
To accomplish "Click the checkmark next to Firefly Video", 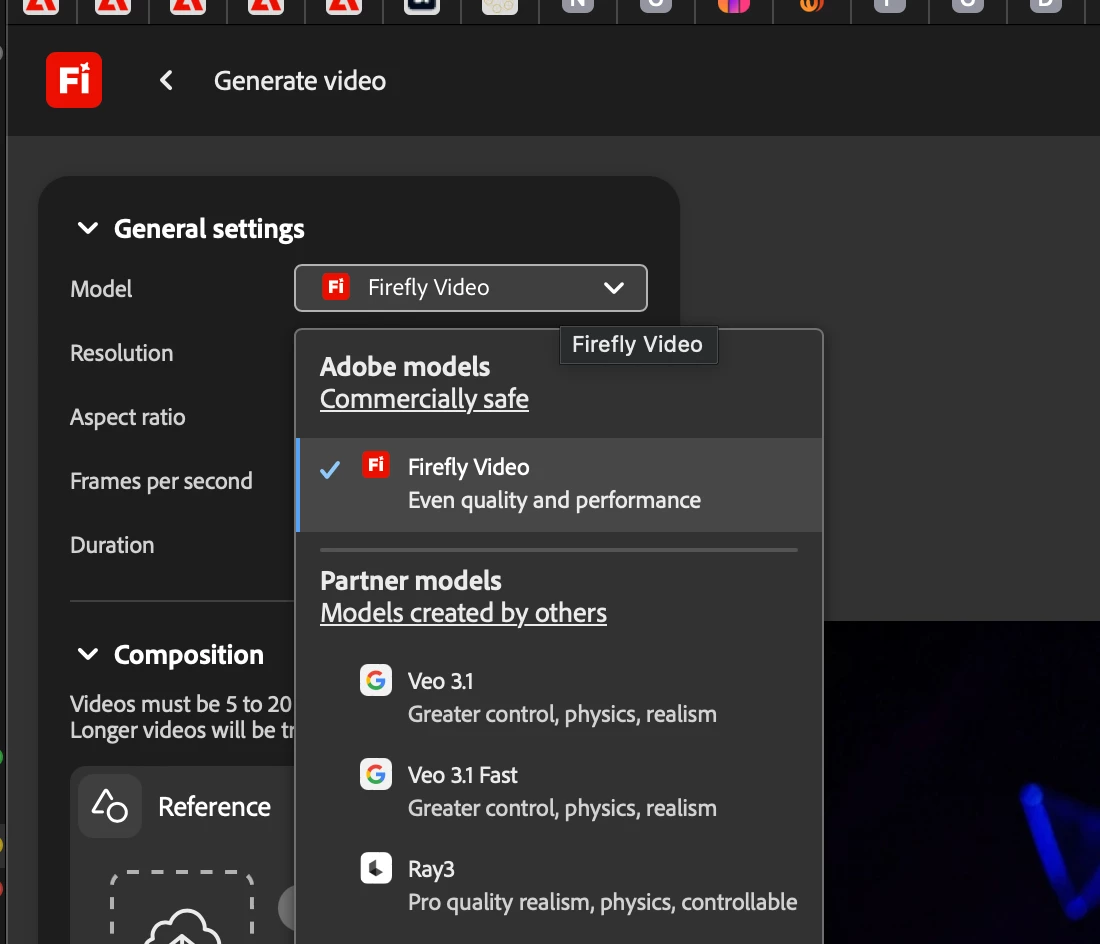I will (x=330, y=469).
